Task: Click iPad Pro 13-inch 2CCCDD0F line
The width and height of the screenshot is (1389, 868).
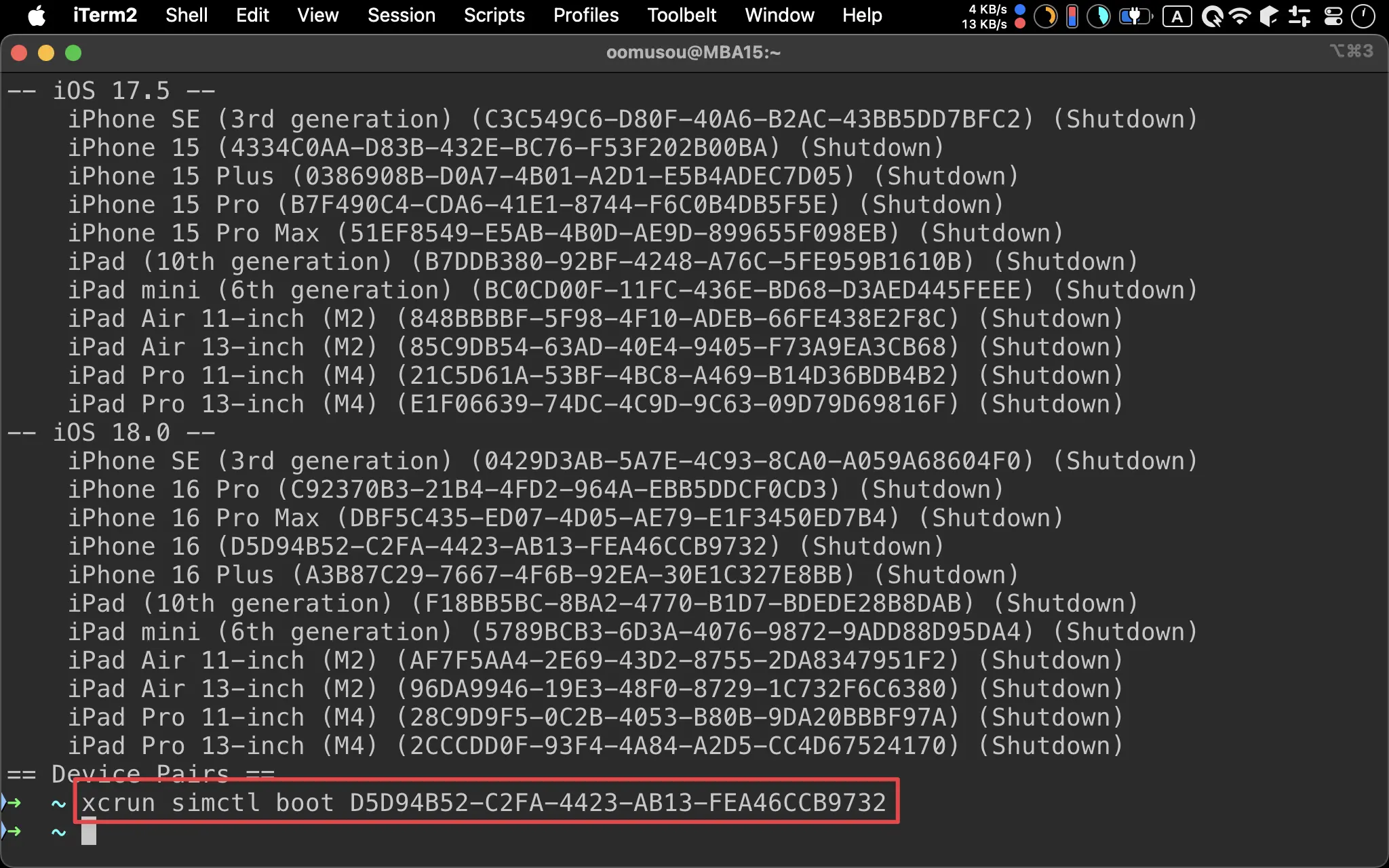Action: point(595,746)
